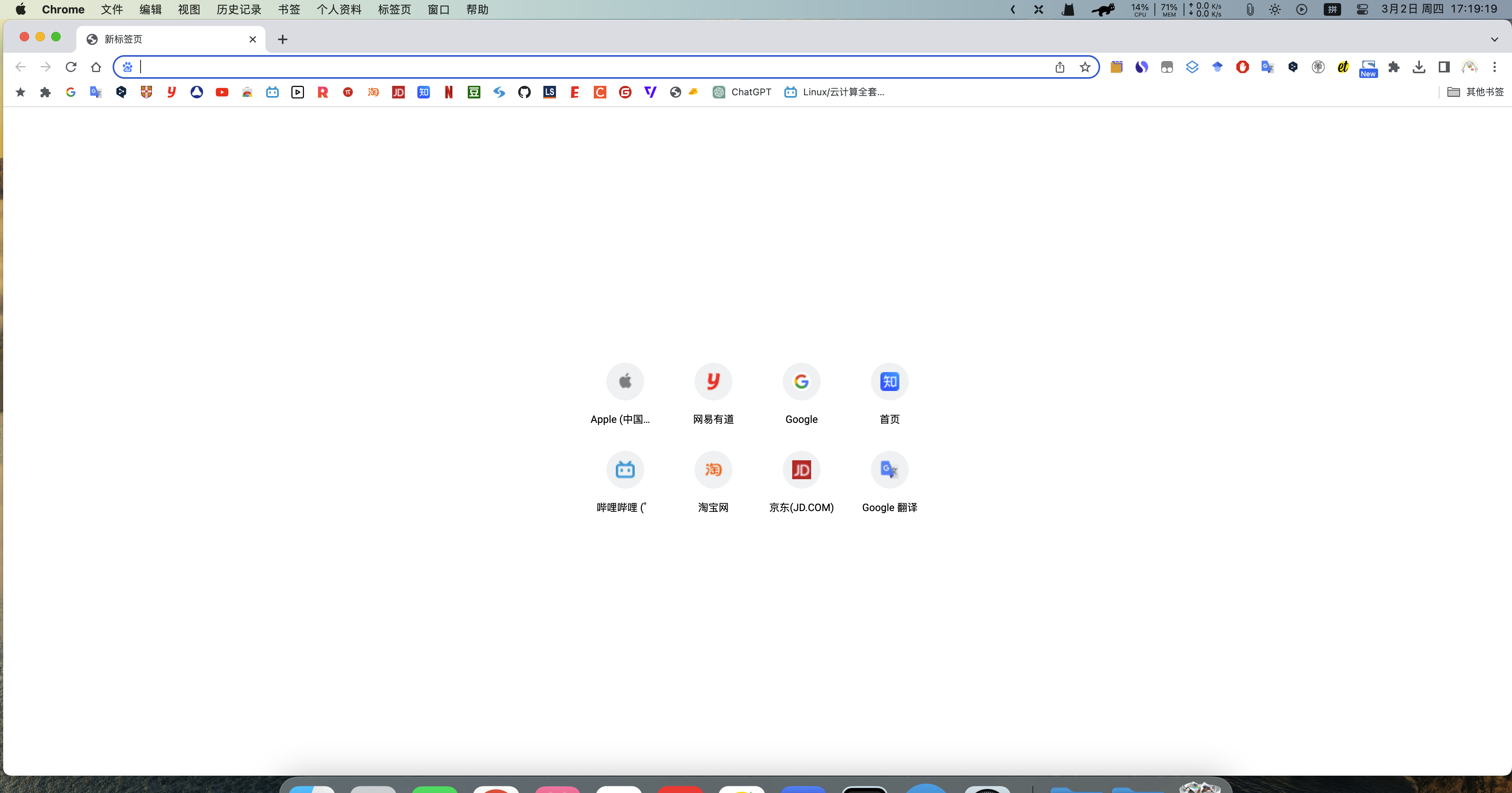Open a new tab with plus button
This screenshot has width=1512, height=793.
(x=282, y=39)
